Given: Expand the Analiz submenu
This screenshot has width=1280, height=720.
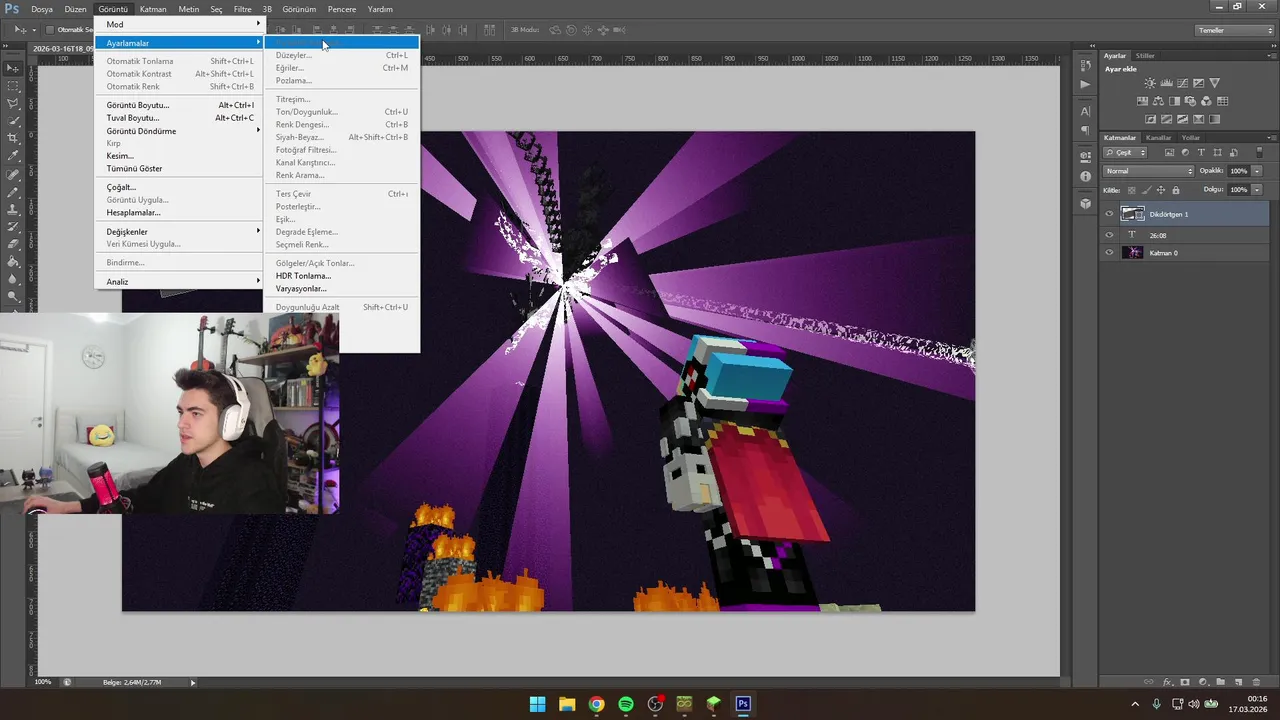Looking at the screenshot, I should 178,282.
